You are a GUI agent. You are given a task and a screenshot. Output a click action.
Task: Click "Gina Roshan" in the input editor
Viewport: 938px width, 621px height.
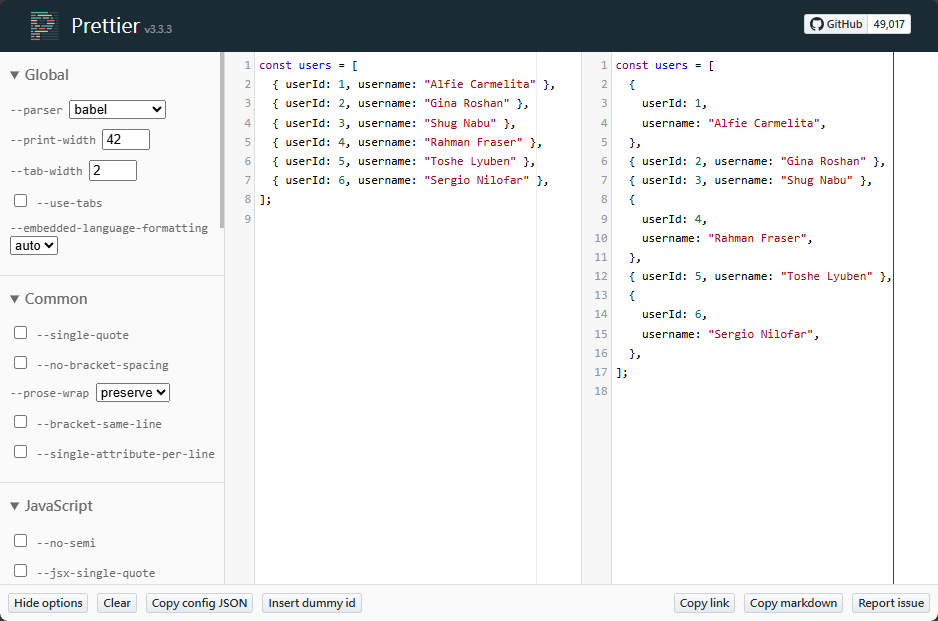click(x=467, y=104)
